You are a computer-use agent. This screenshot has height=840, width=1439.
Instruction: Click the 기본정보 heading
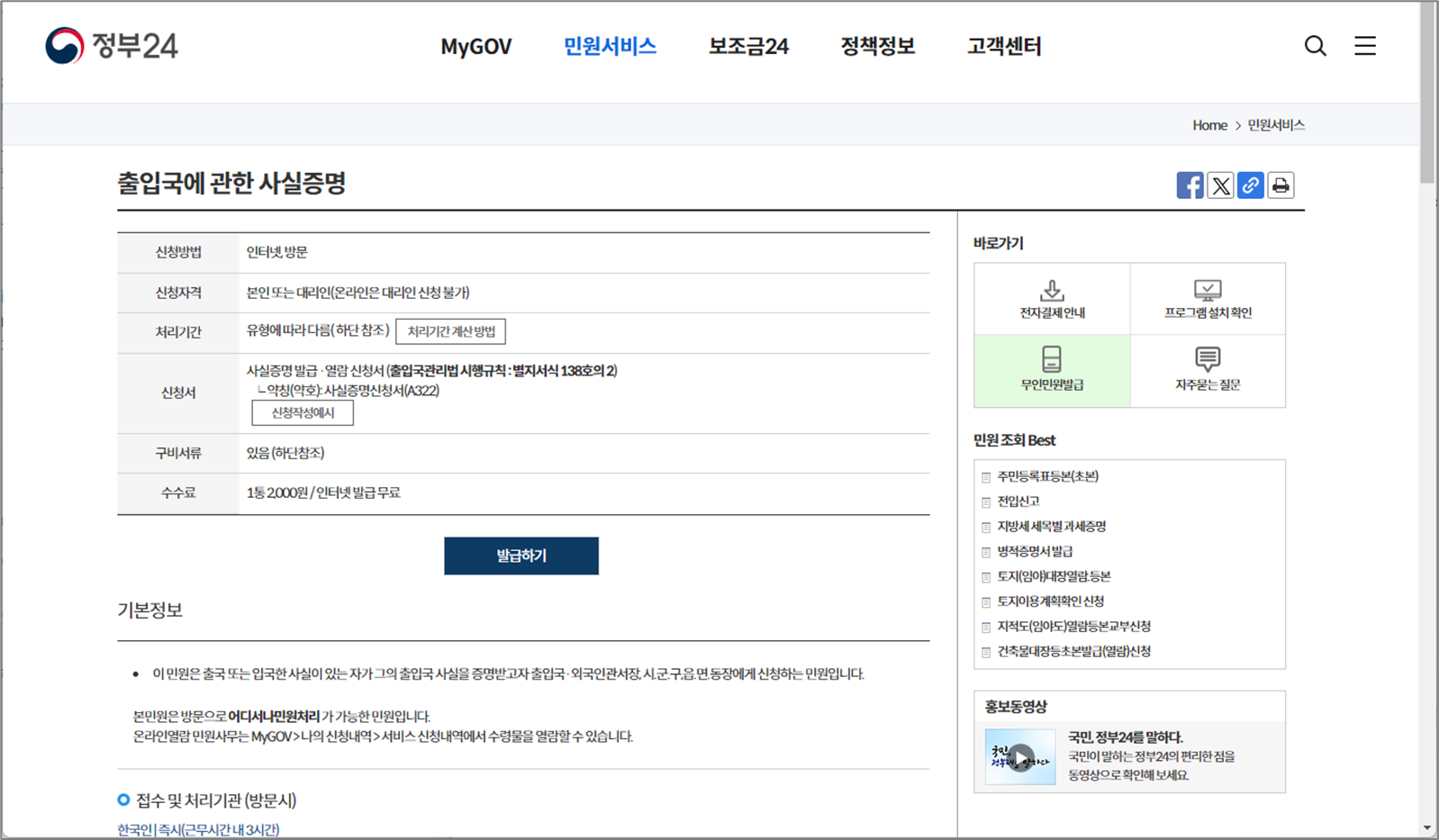pyautogui.click(x=149, y=610)
